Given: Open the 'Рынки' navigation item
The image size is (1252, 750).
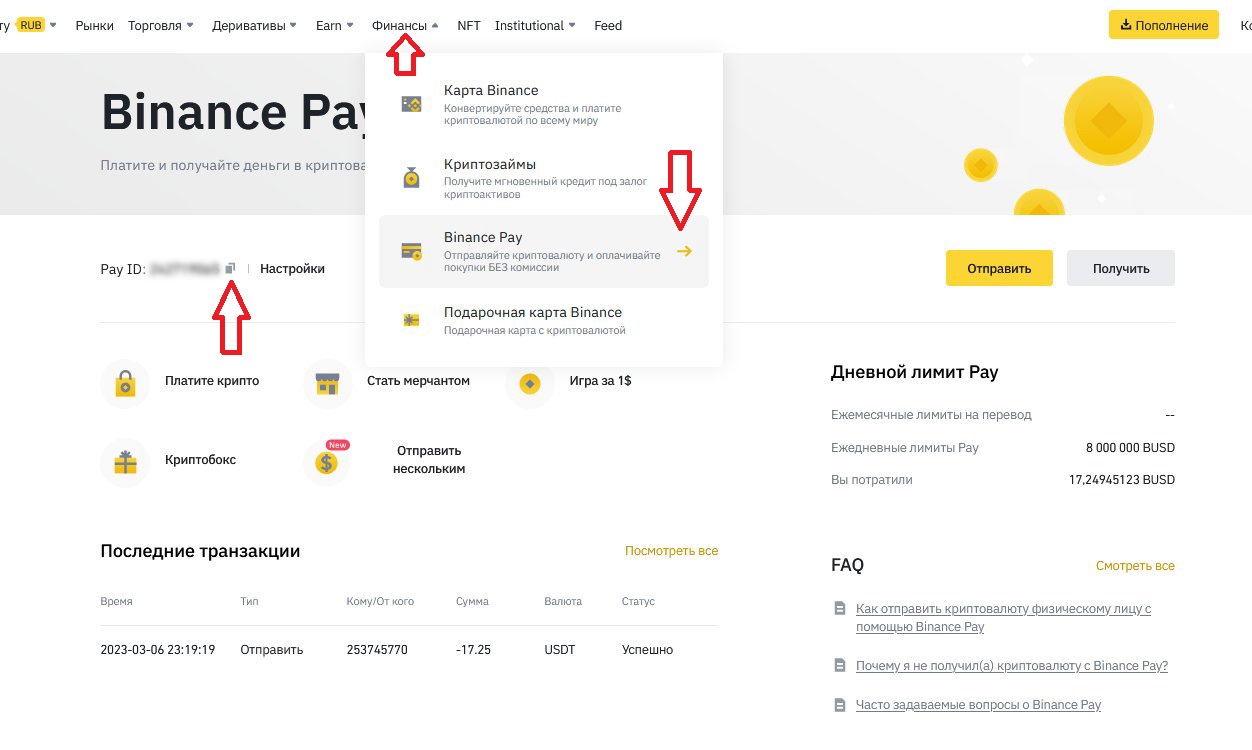Looking at the screenshot, I should (x=95, y=26).
